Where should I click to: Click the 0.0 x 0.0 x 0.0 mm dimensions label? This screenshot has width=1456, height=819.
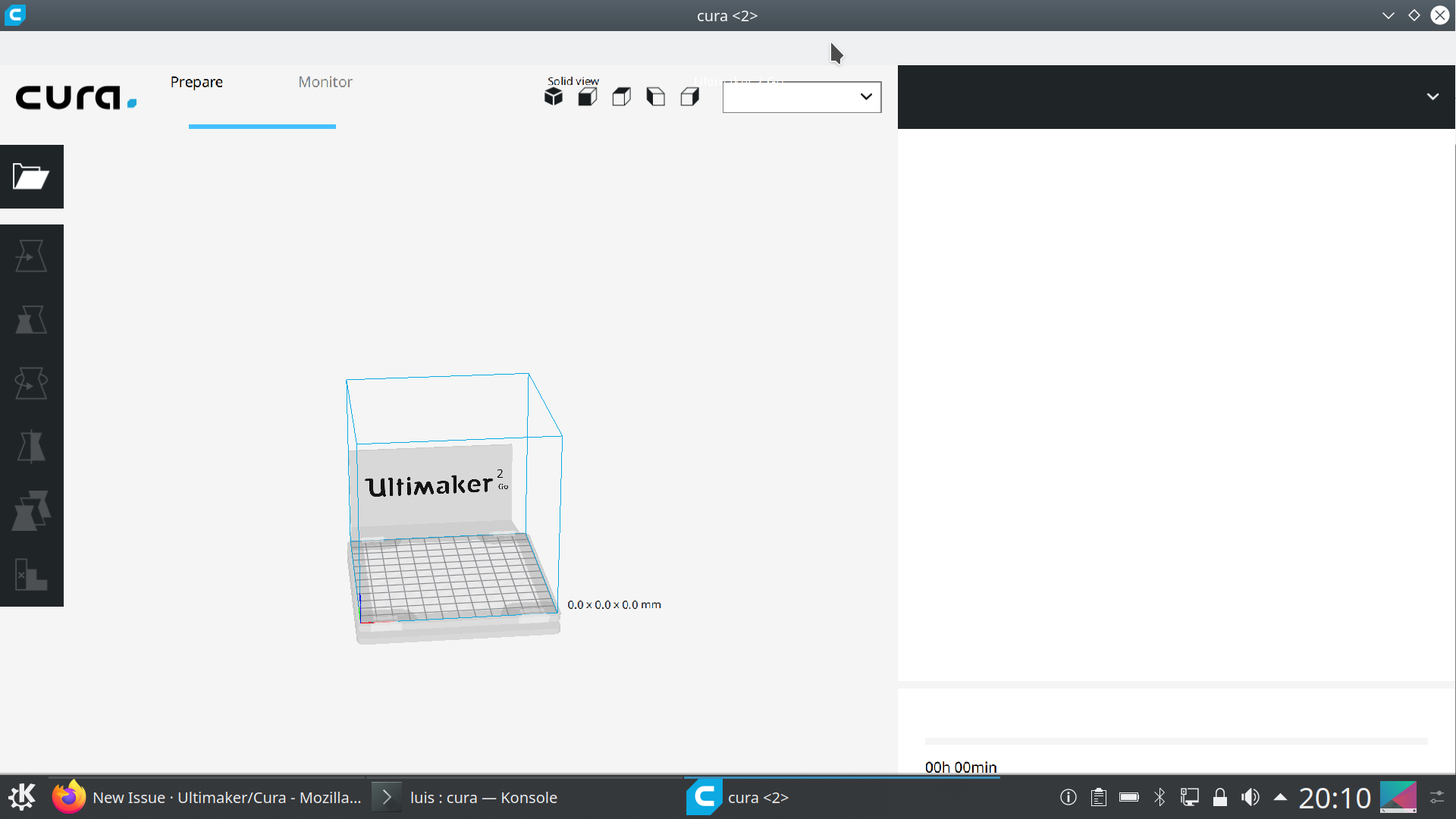pos(614,604)
